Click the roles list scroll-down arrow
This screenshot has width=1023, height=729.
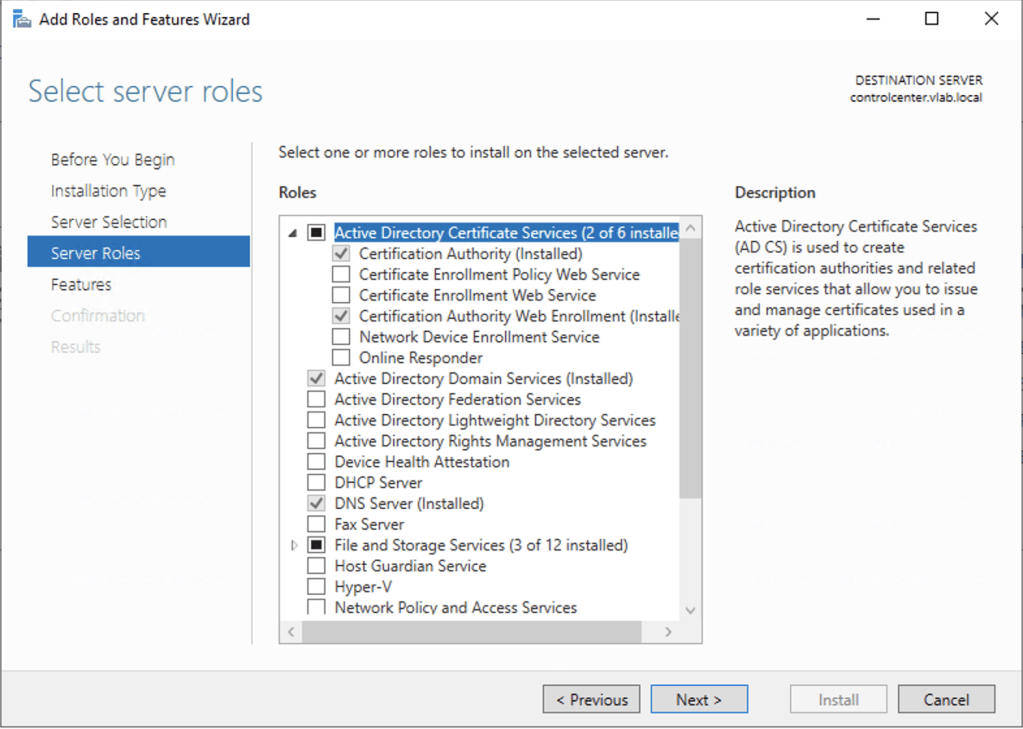point(690,610)
